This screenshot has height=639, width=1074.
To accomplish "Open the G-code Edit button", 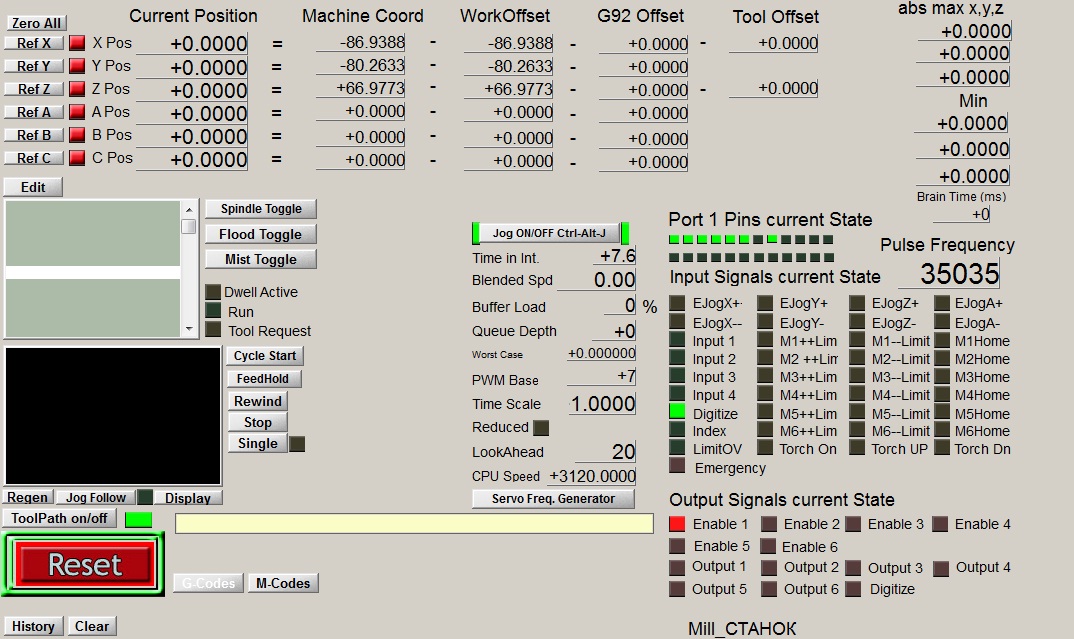I will click(33, 187).
